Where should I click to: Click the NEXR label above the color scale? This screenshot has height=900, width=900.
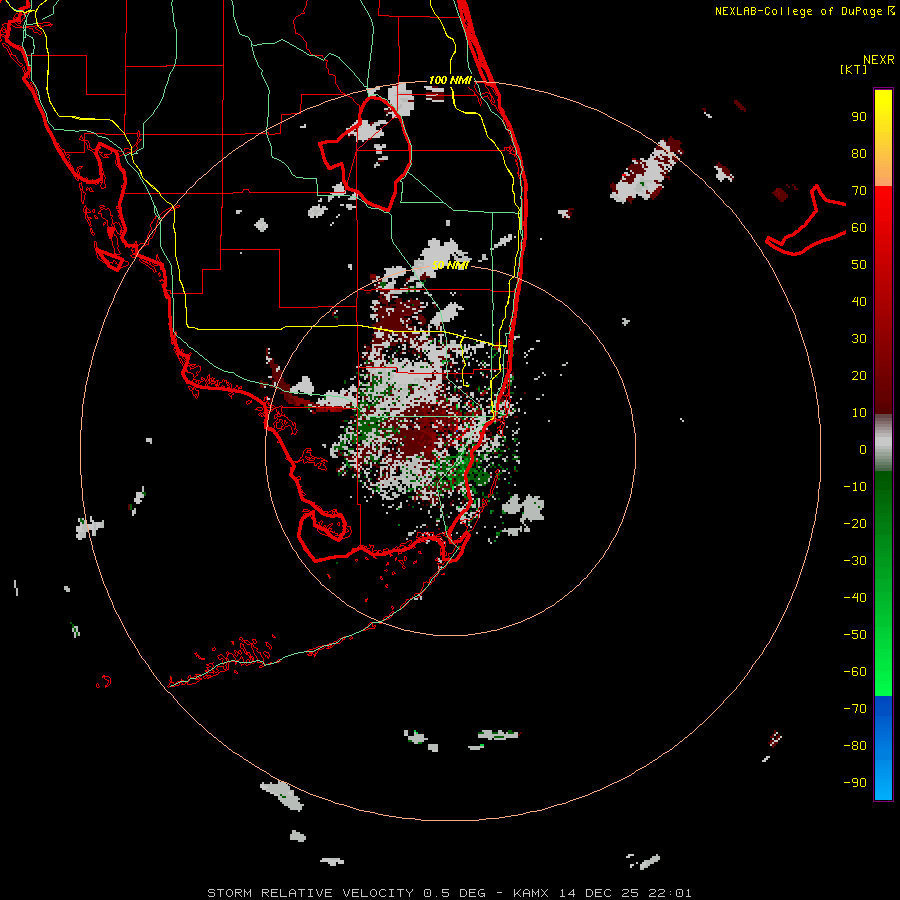coord(878,60)
